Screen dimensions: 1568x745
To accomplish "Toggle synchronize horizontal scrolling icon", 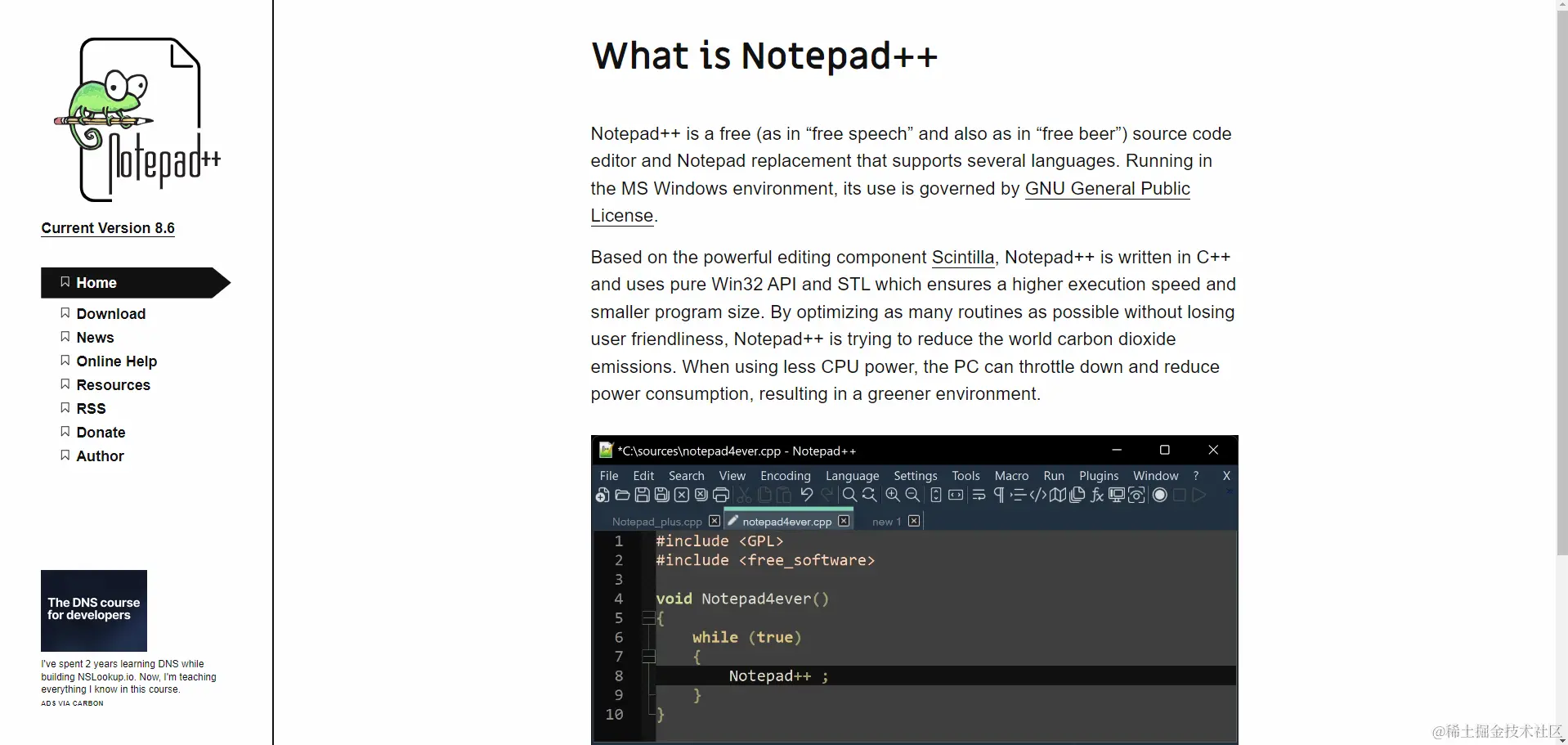I will 956,495.
